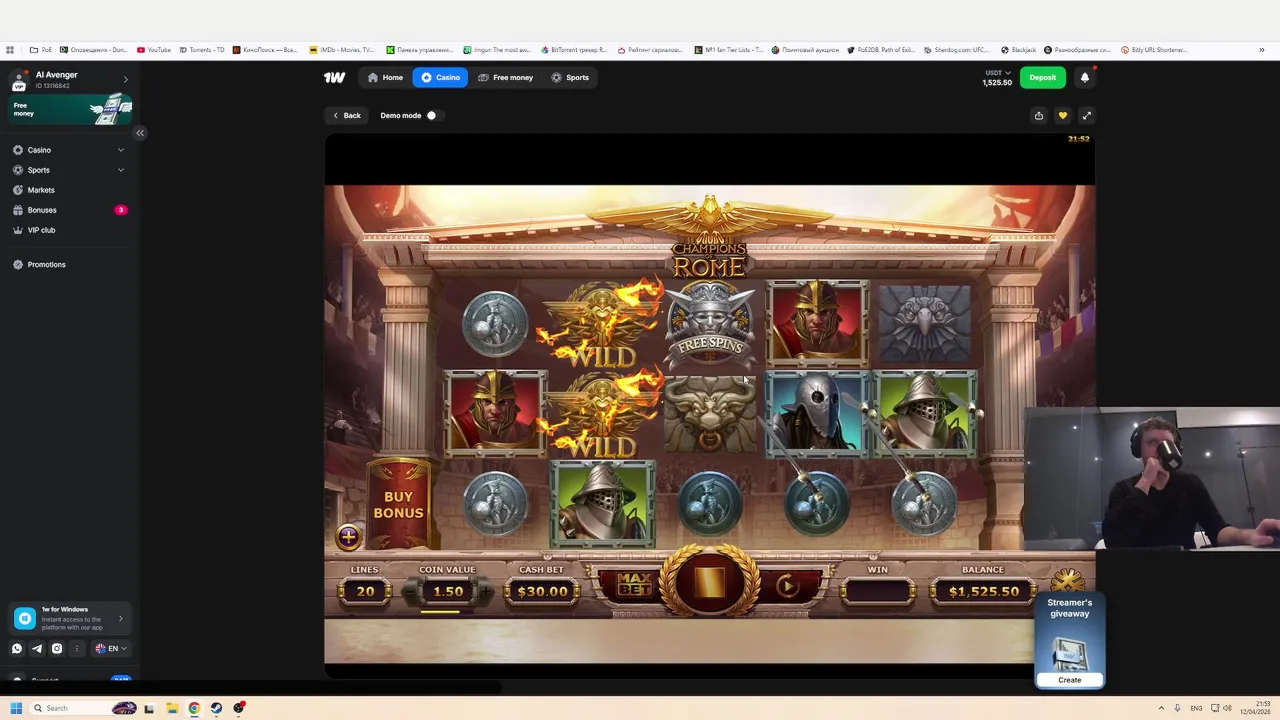Open the Torrents - TD bookmark
Viewport: 1280px width, 720px height.
coord(201,50)
